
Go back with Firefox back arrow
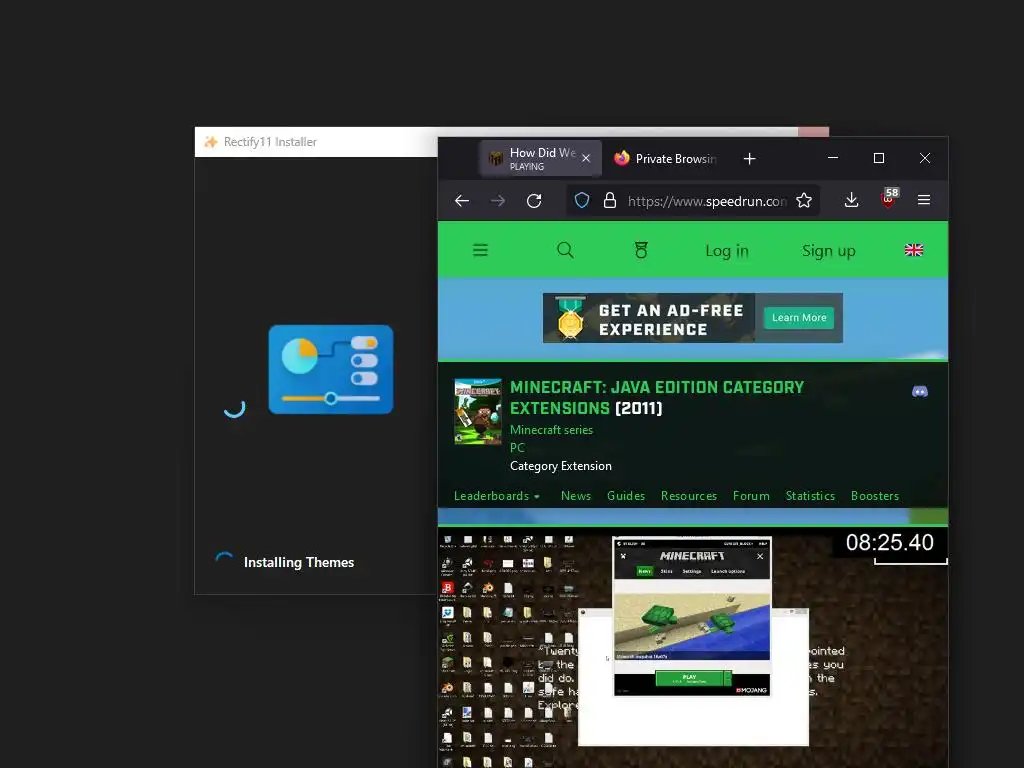pyautogui.click(x=462, y=200)
